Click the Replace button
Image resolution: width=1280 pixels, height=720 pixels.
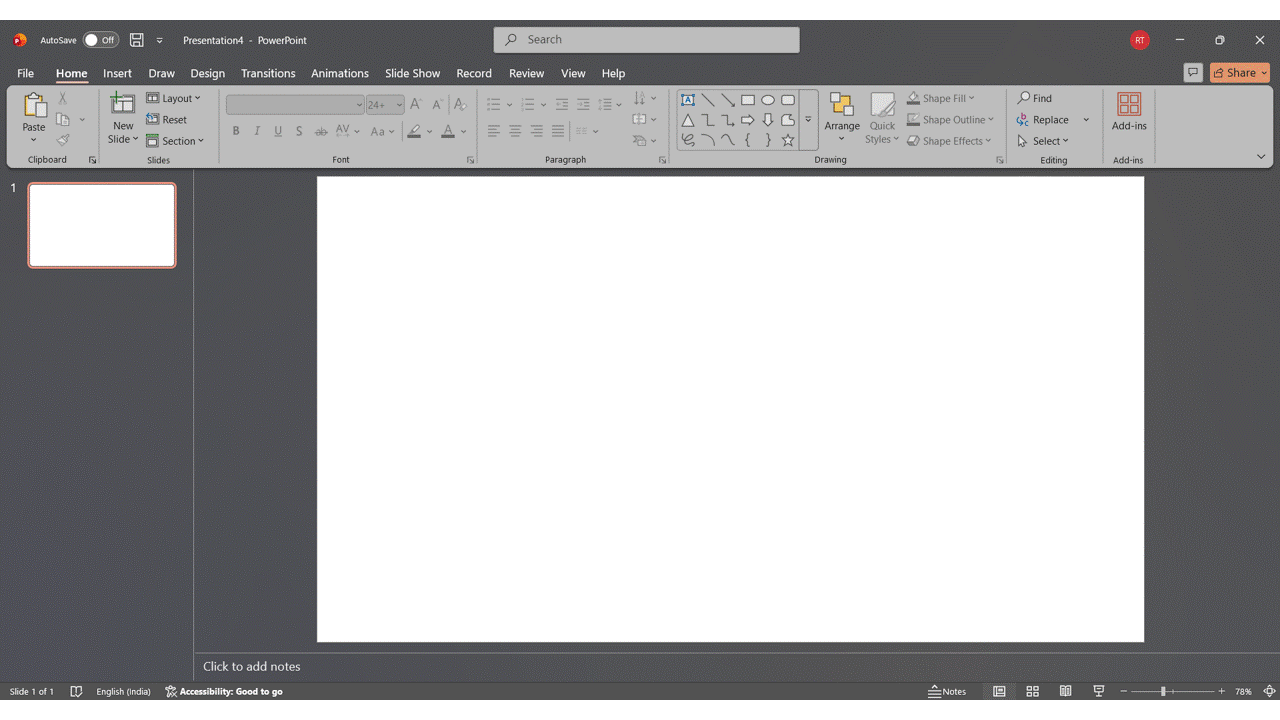click(1052, 119)
